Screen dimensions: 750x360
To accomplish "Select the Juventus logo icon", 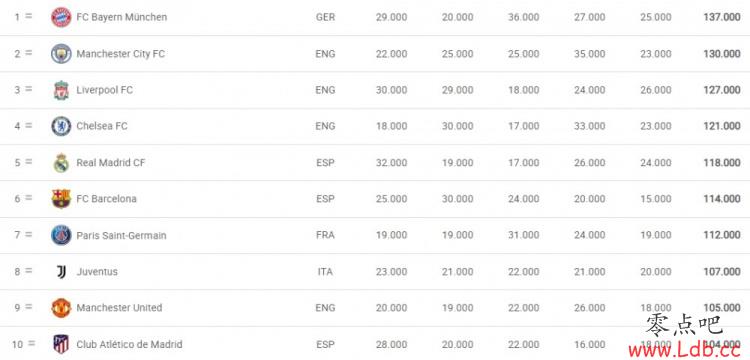I will pyautogui.click(x=61, y=272).
